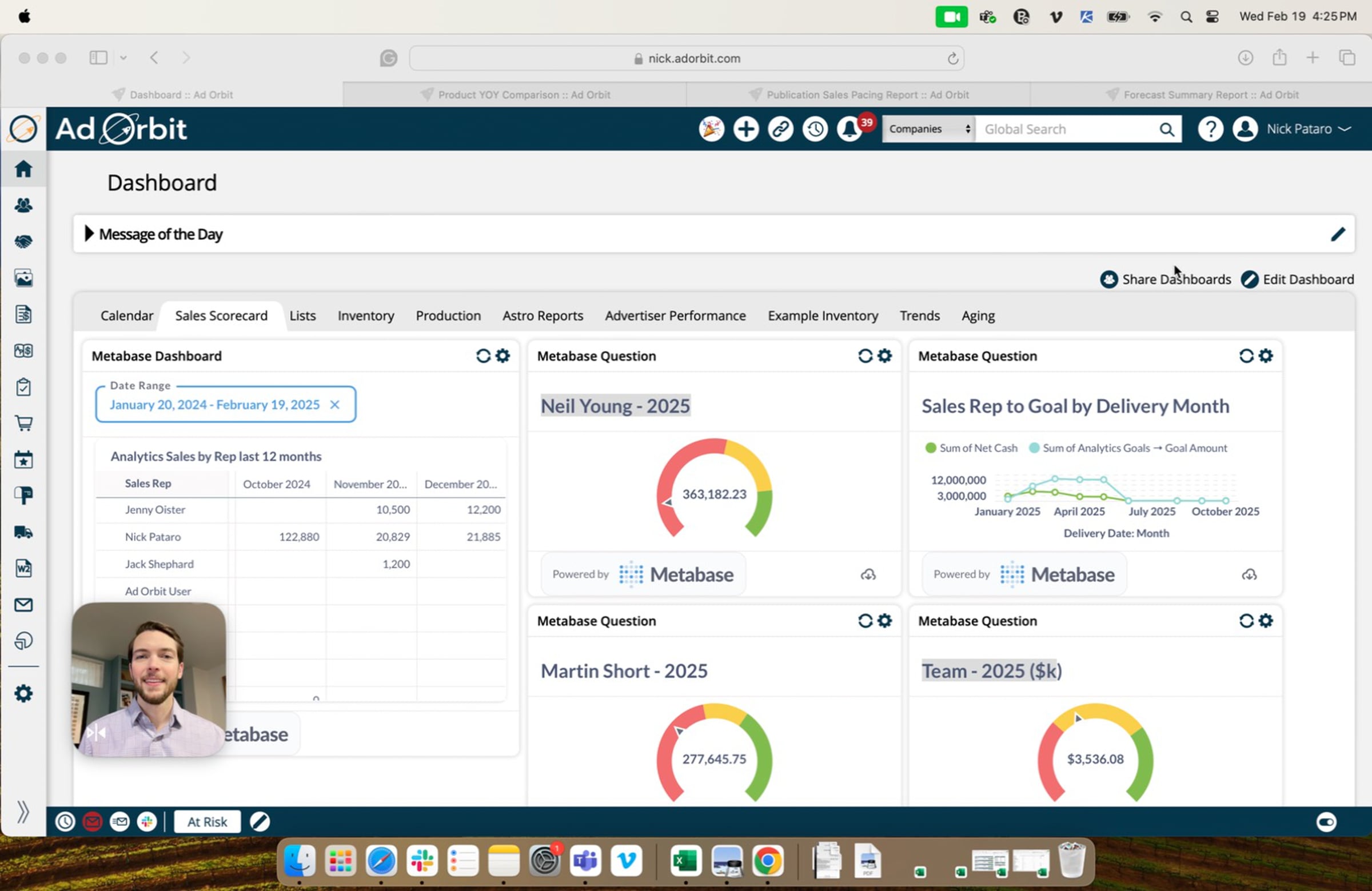Open the help question mark icon
The image size is (1372, 891).
[1211, 129]
